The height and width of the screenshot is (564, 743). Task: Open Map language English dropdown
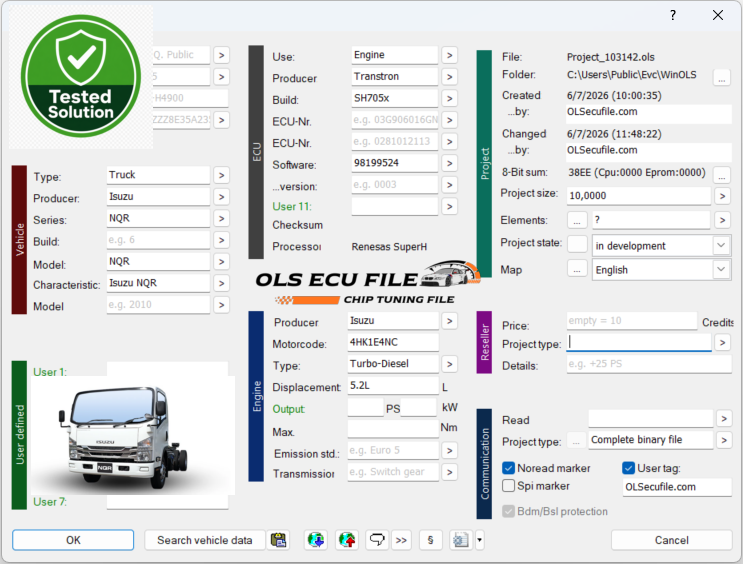click(x=721, y=270)
